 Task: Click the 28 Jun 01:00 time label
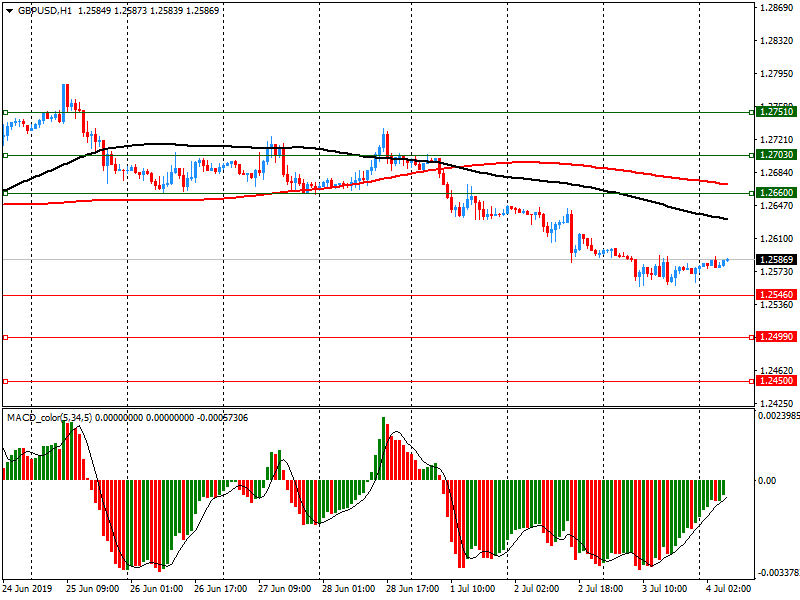348,589
